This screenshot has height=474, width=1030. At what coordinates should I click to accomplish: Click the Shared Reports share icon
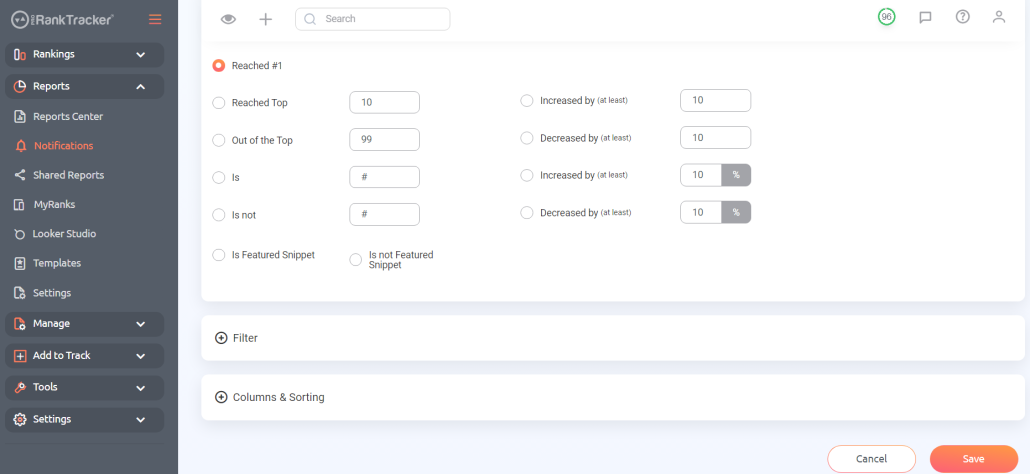20,175
